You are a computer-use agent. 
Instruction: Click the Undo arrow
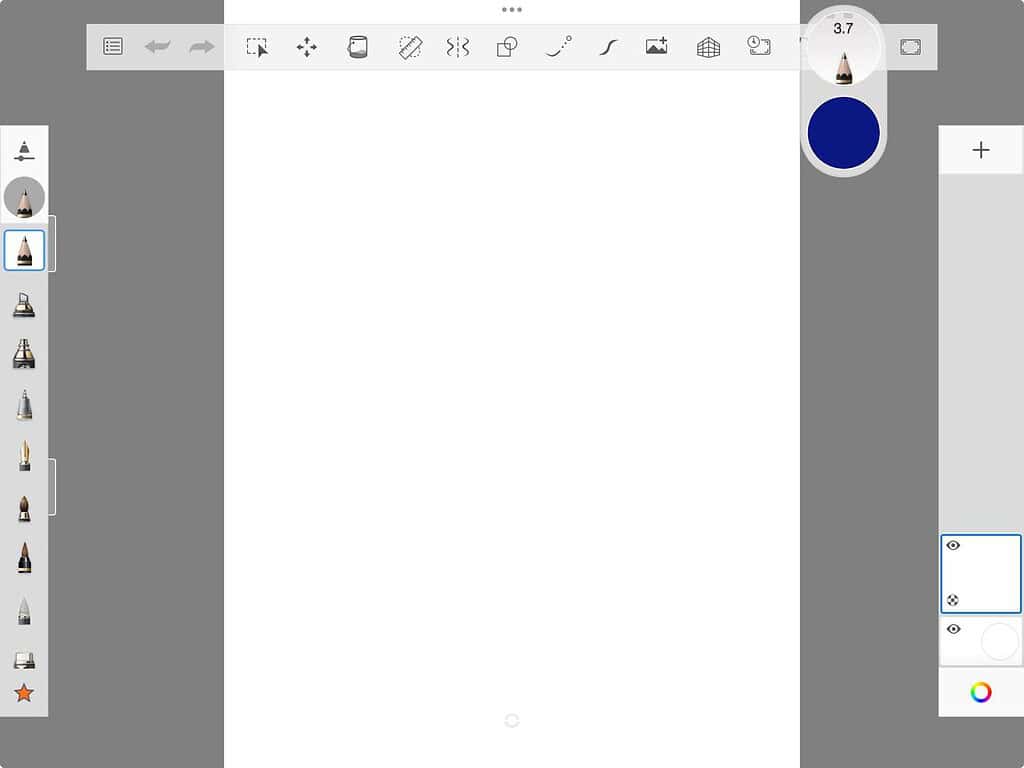tap(157, 46)
